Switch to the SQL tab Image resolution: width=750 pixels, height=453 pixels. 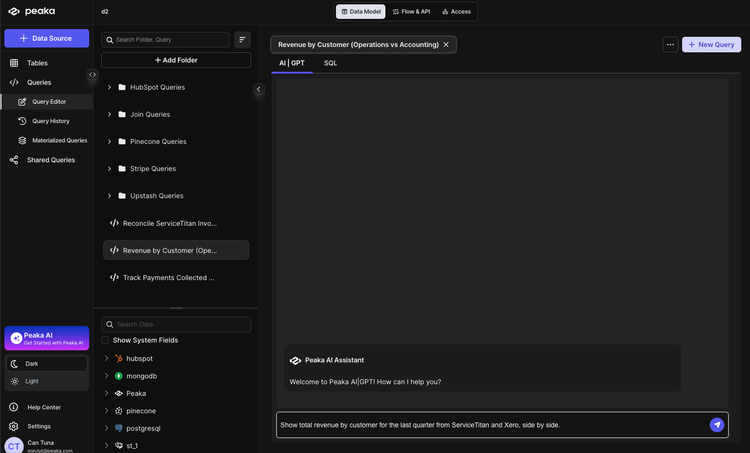[x=331, y=63]
